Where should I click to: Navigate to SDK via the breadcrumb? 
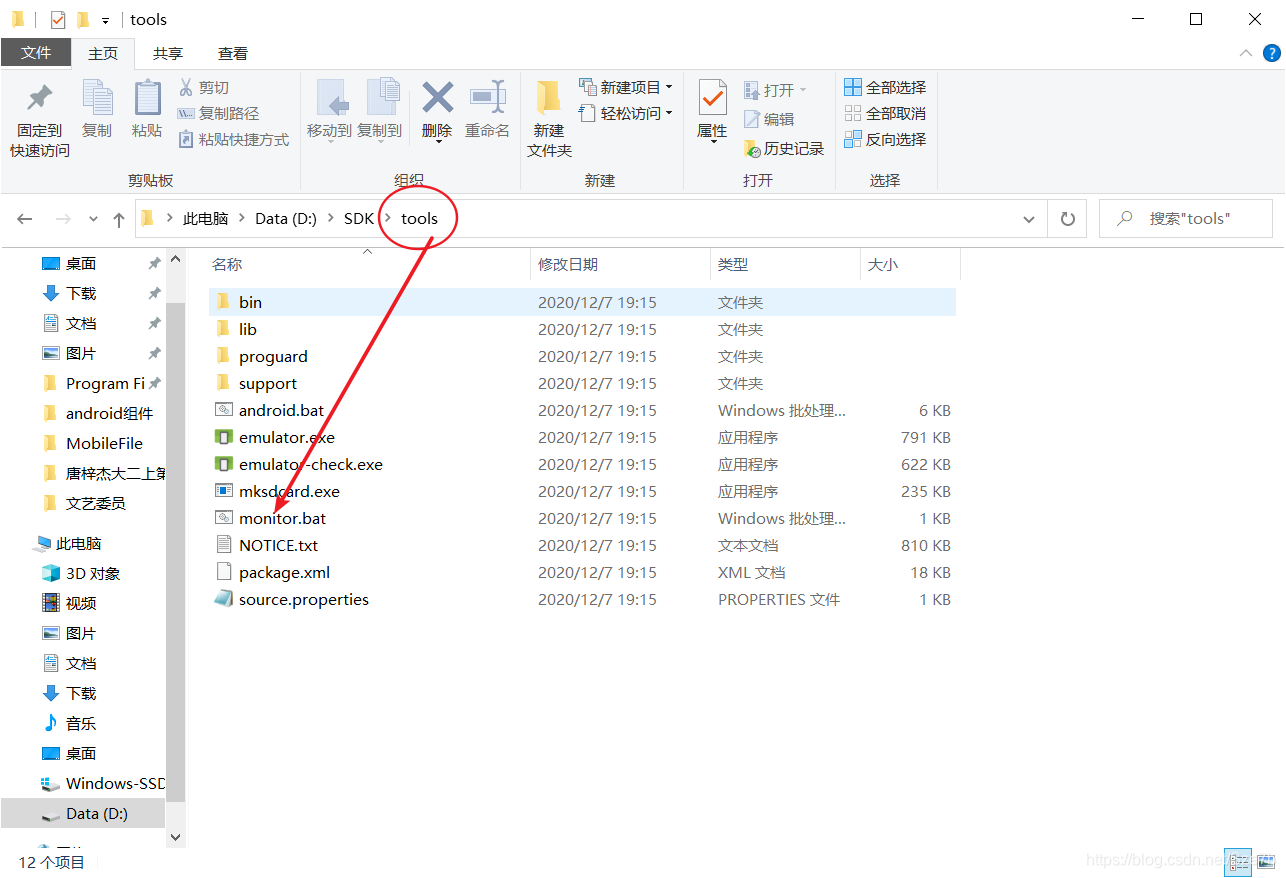[x=359, y=218]
